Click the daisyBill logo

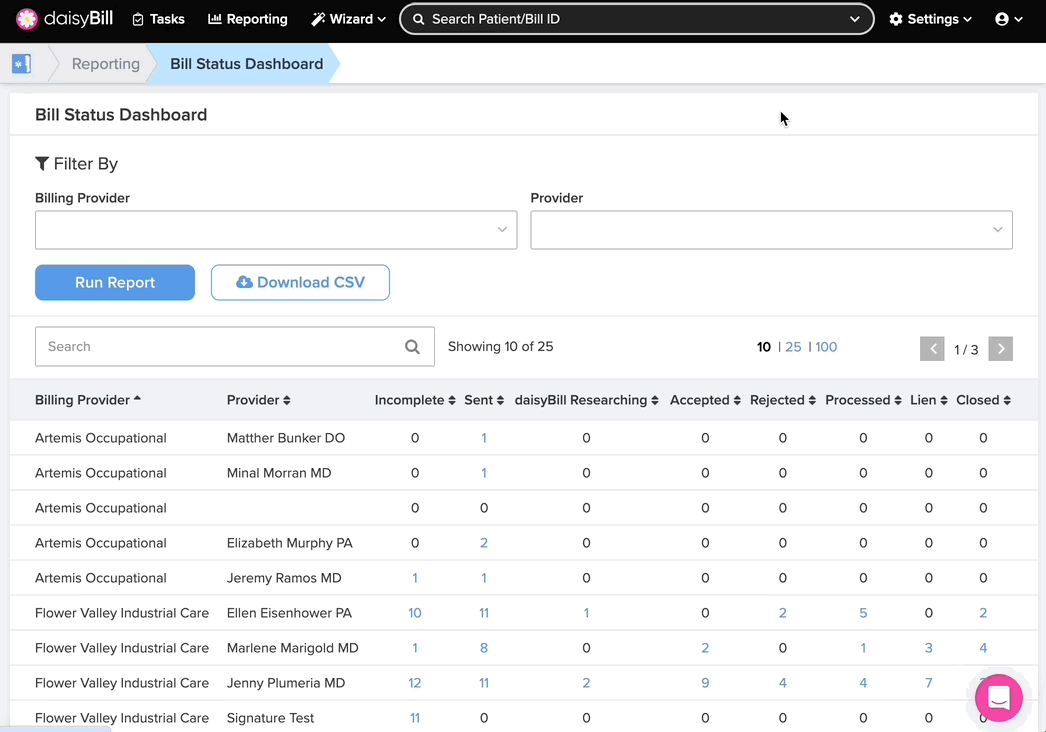point(64,19)
